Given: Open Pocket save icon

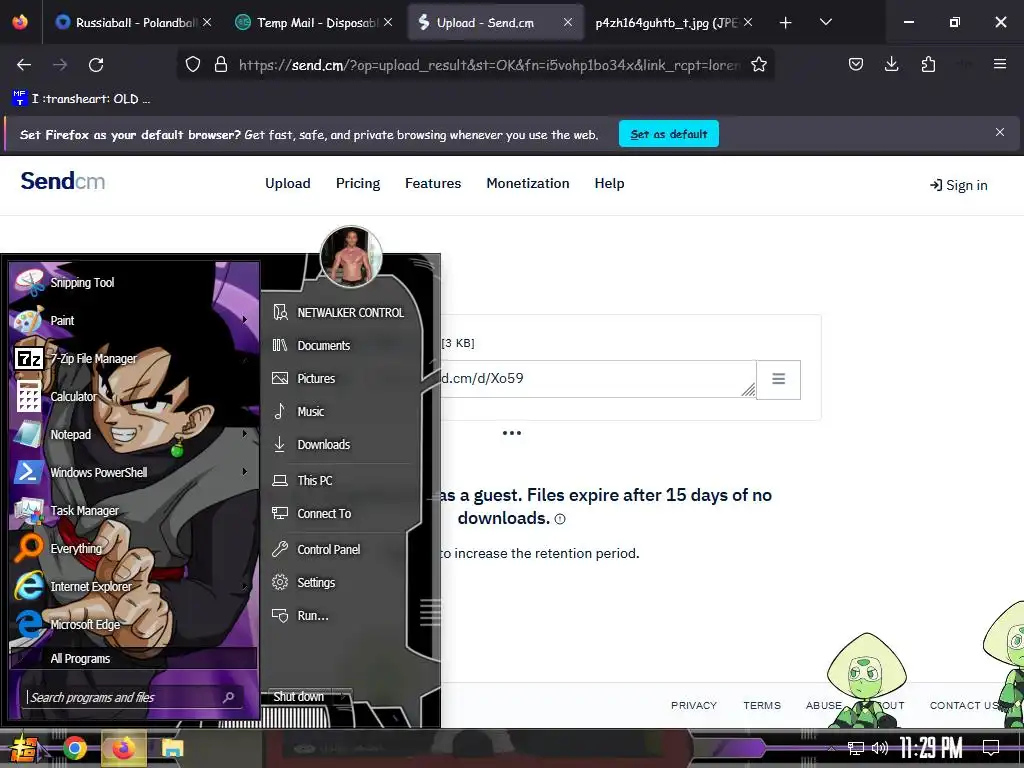Looking at the screenshot, I should point(856,64).
